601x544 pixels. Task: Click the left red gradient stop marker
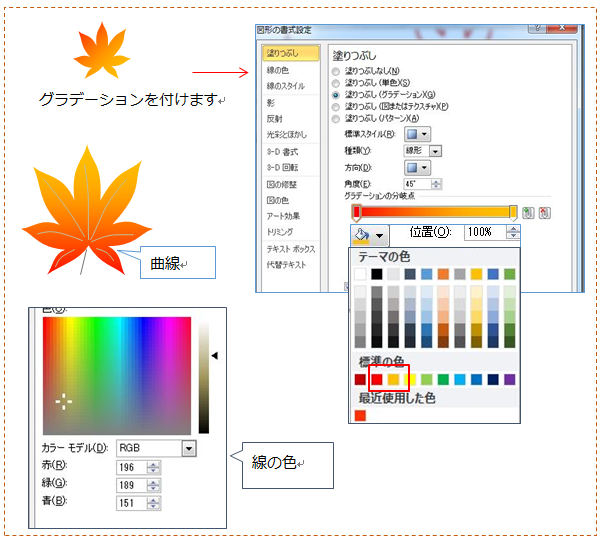tap(356, 212)
